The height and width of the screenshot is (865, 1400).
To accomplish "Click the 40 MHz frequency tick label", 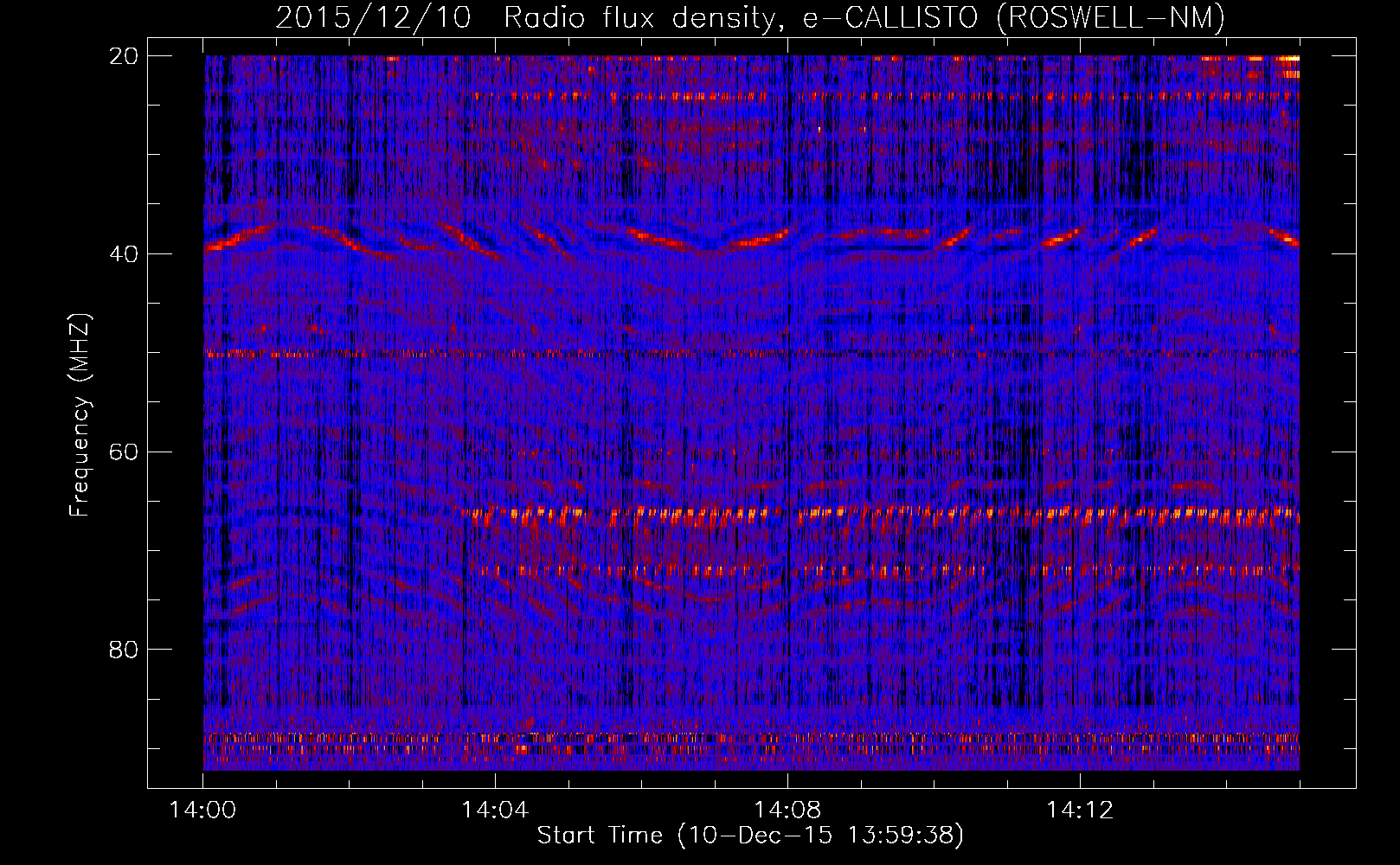I will pyautogui.click(x=124, y=253).
